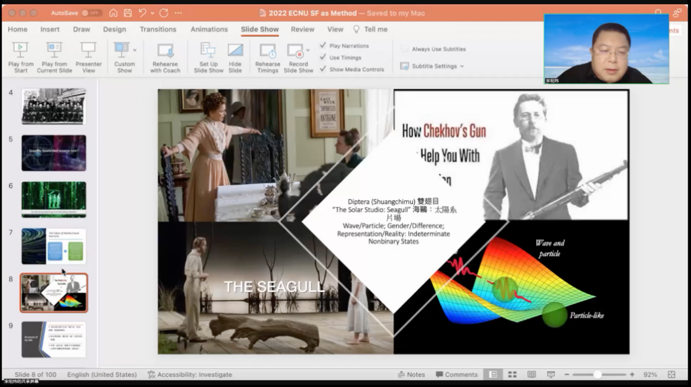Toggle Play Narrations checkbox
Screen dimensions: 691x387
[323, 45]
